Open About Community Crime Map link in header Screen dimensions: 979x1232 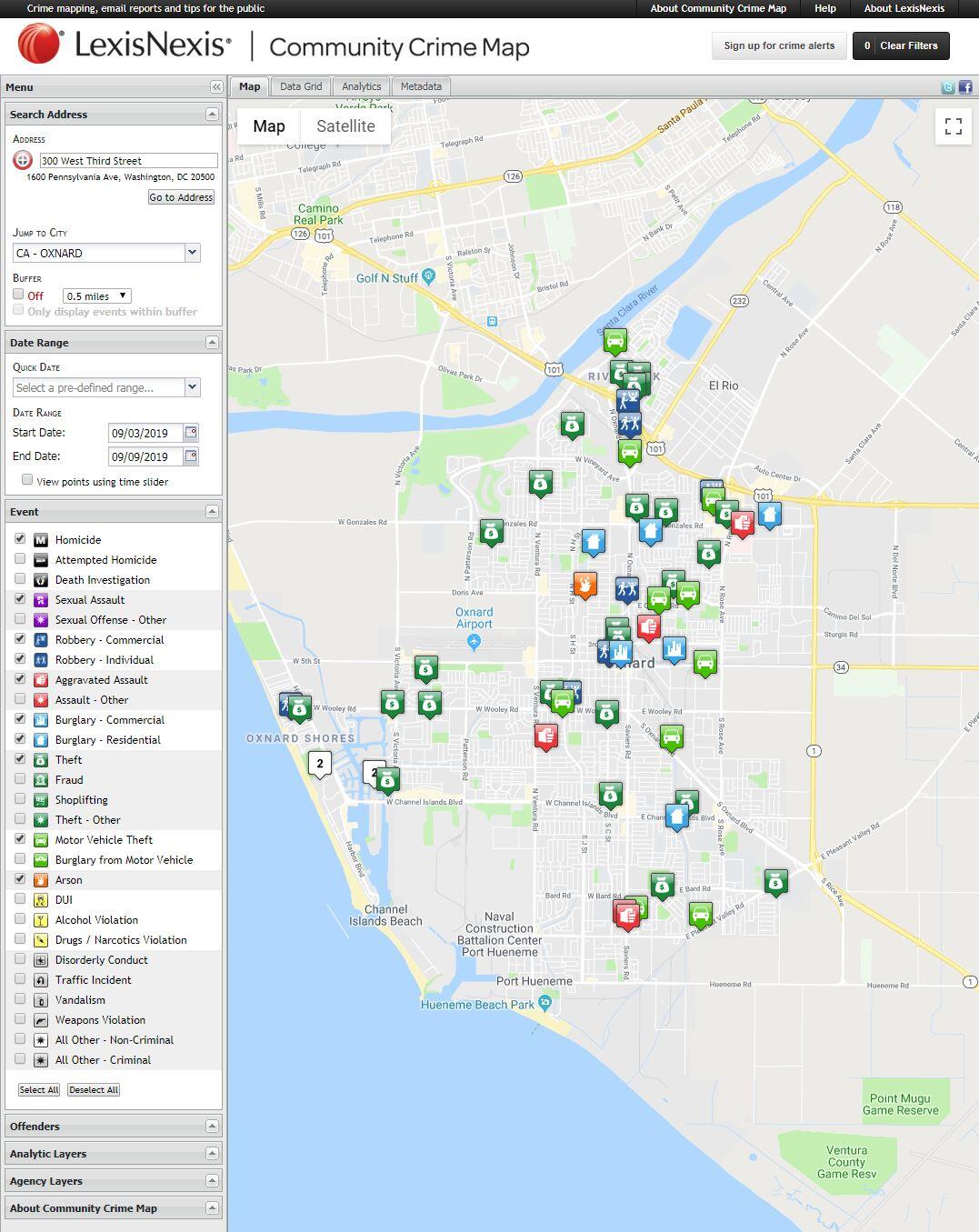(x=719, y=8)
